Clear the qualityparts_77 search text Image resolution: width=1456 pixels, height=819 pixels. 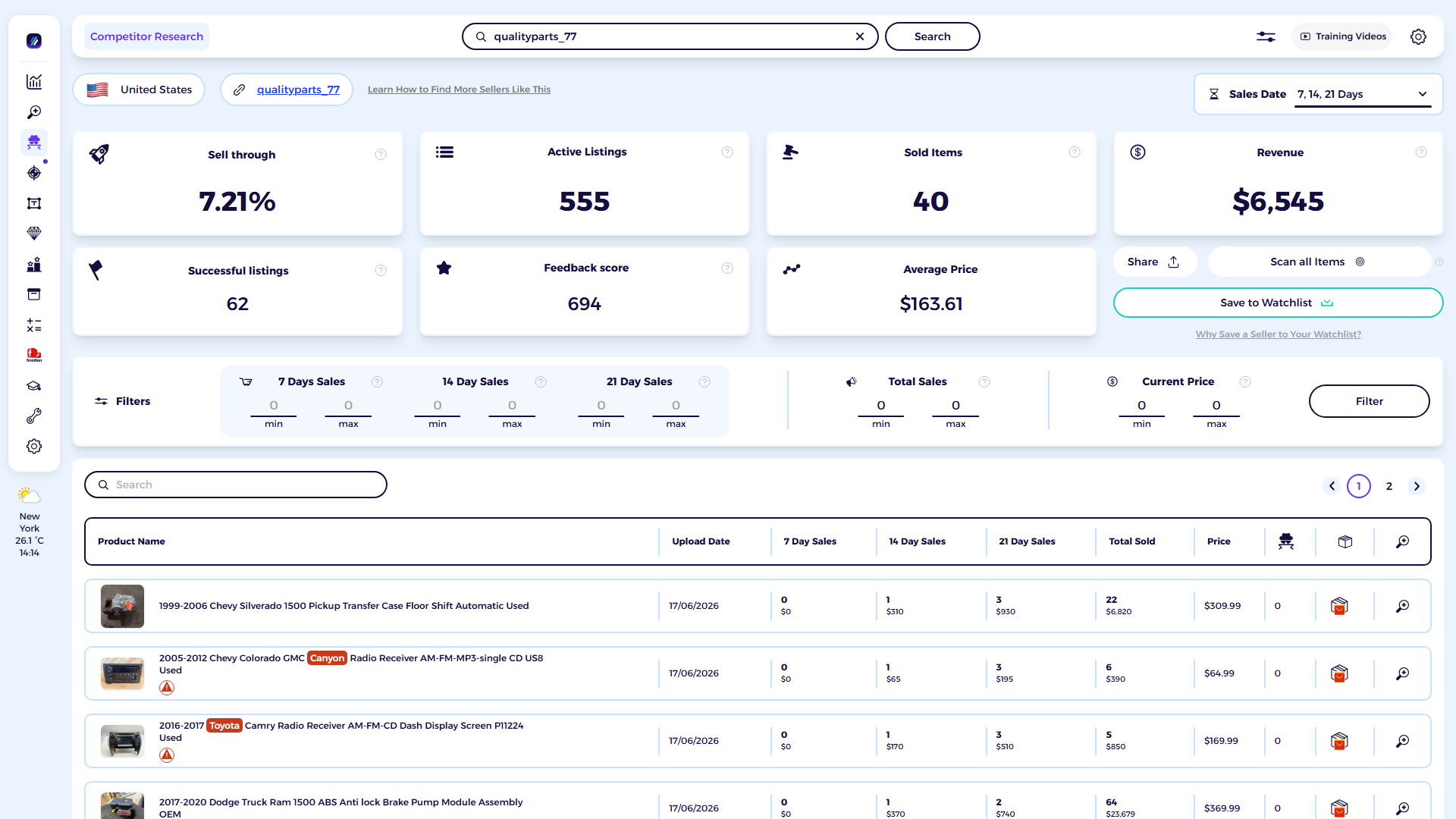(860, 36)
